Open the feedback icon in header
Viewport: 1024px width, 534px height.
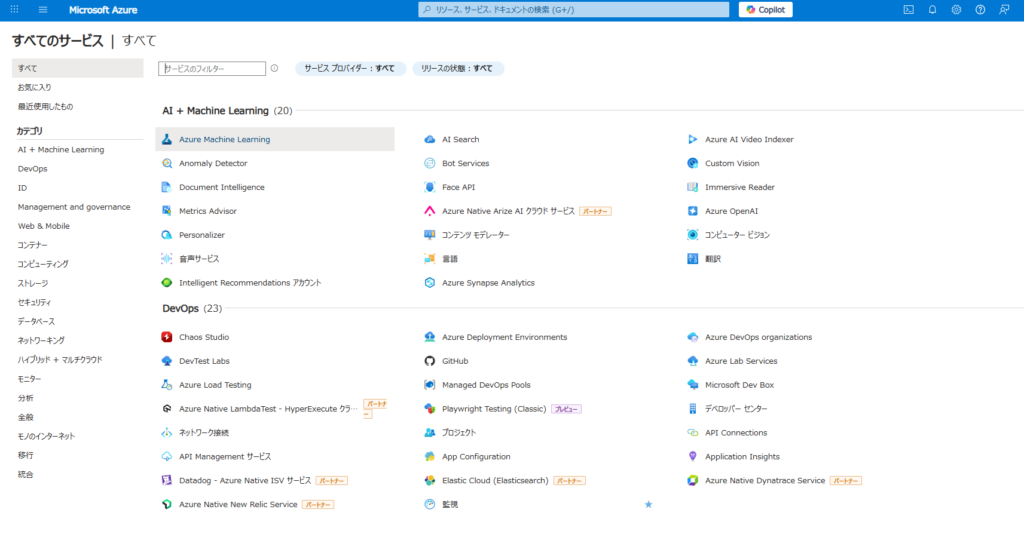click(1004, 10)
